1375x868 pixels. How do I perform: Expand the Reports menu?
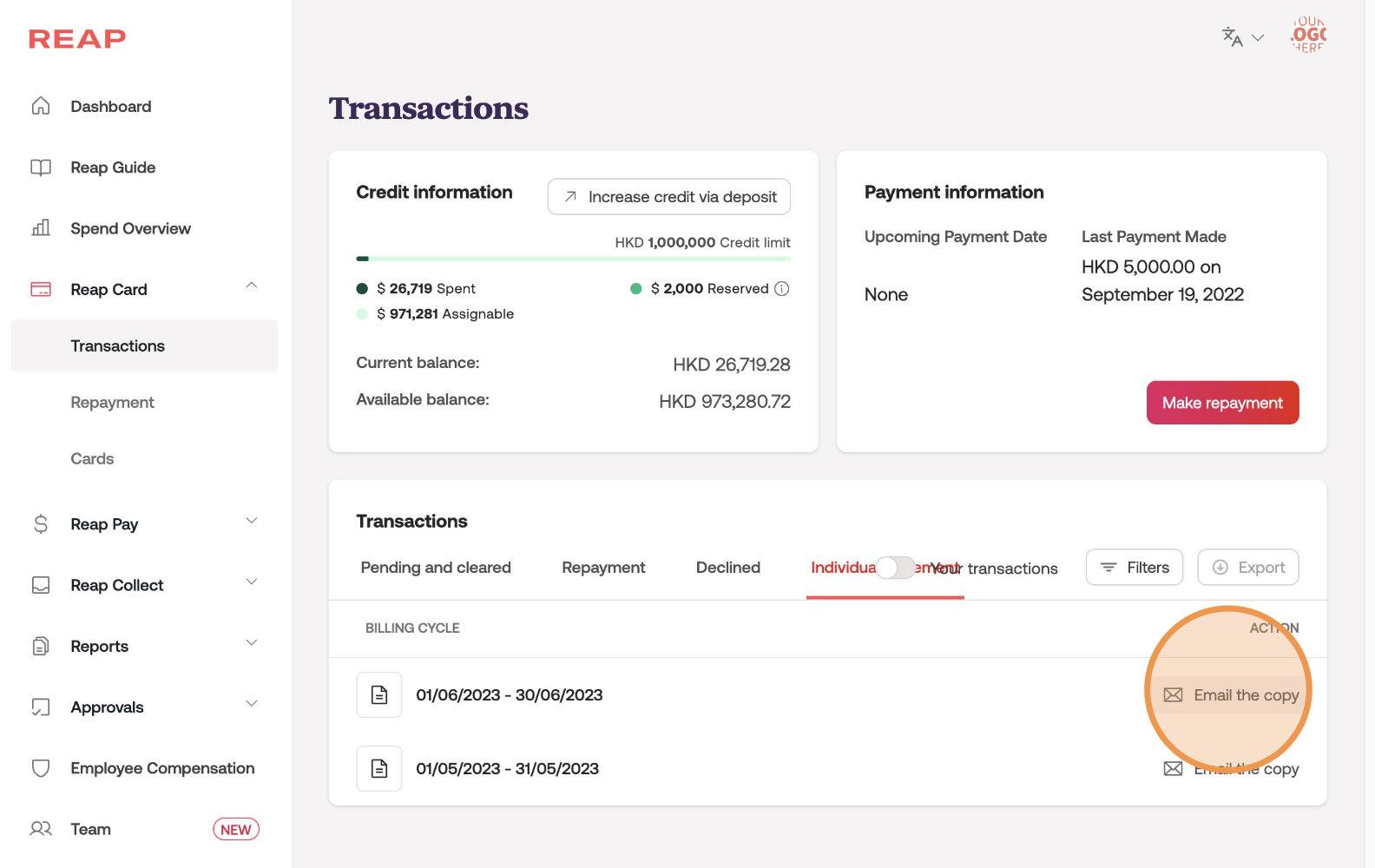[251, 643]
